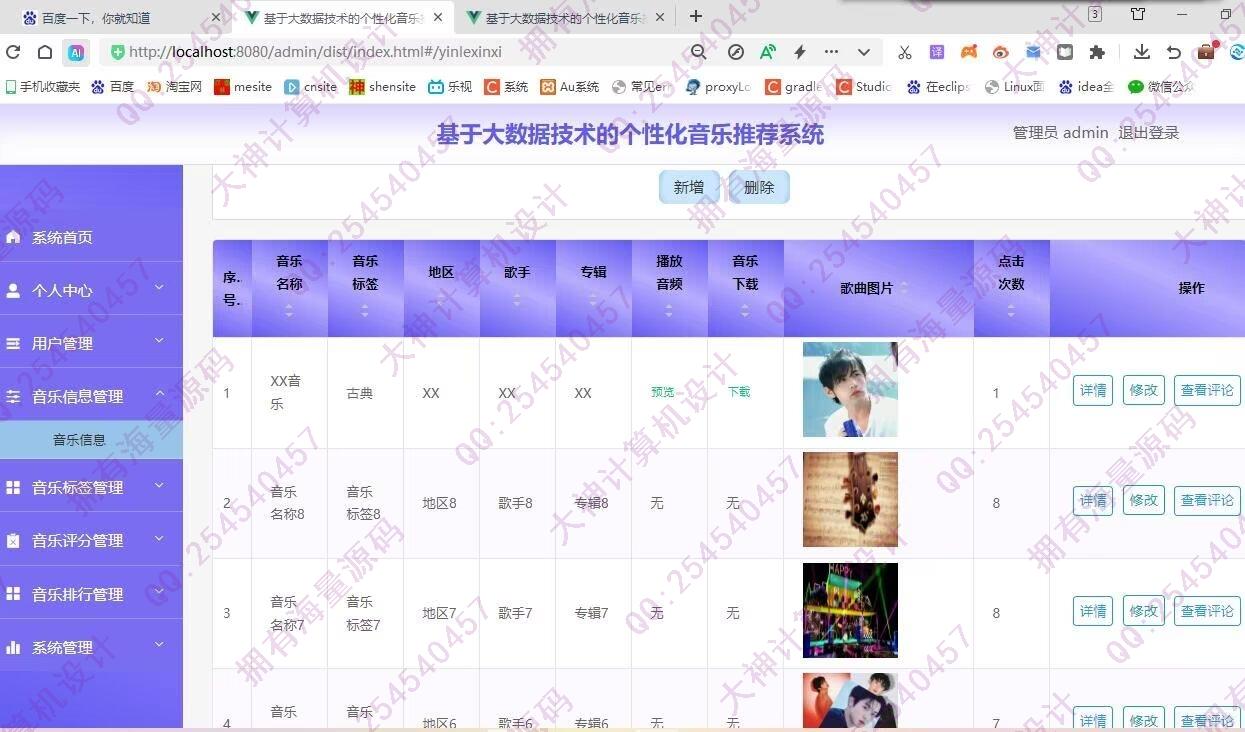
Task: Open the guitar cover image of 音乐名称8
Action: coord(850,500)
